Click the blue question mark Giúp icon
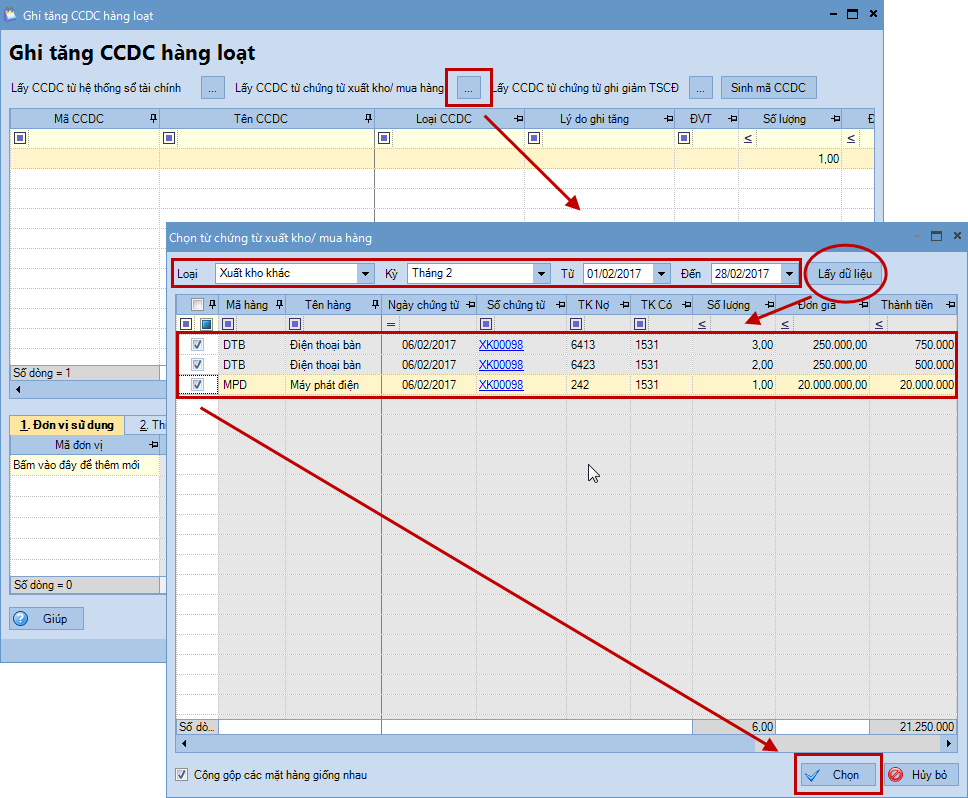 (x=21, y=619)
